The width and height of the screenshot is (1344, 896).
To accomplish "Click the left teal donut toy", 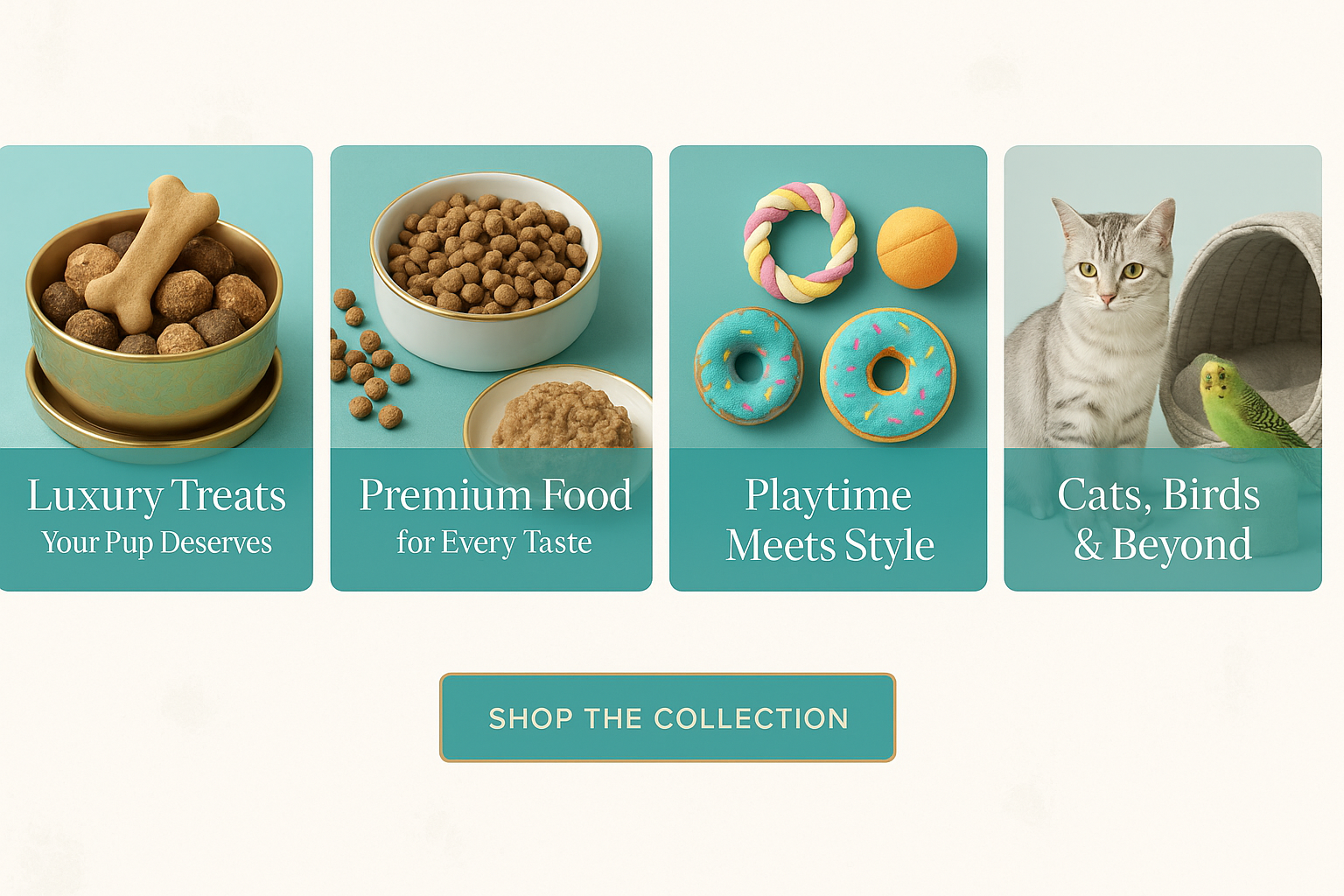I will (748, 366).
